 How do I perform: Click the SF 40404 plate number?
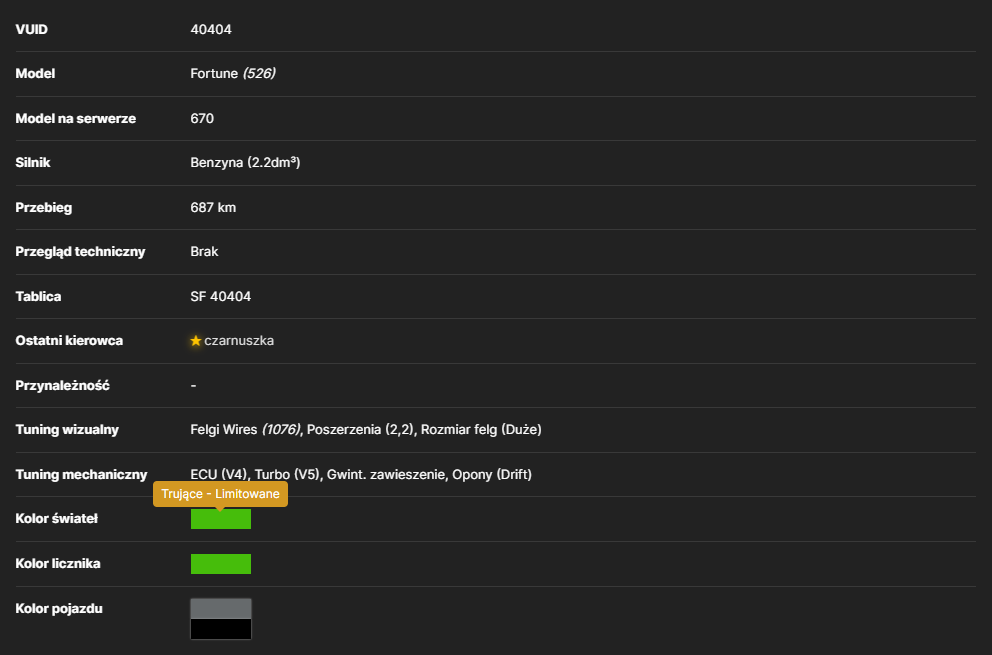[221, 296]
